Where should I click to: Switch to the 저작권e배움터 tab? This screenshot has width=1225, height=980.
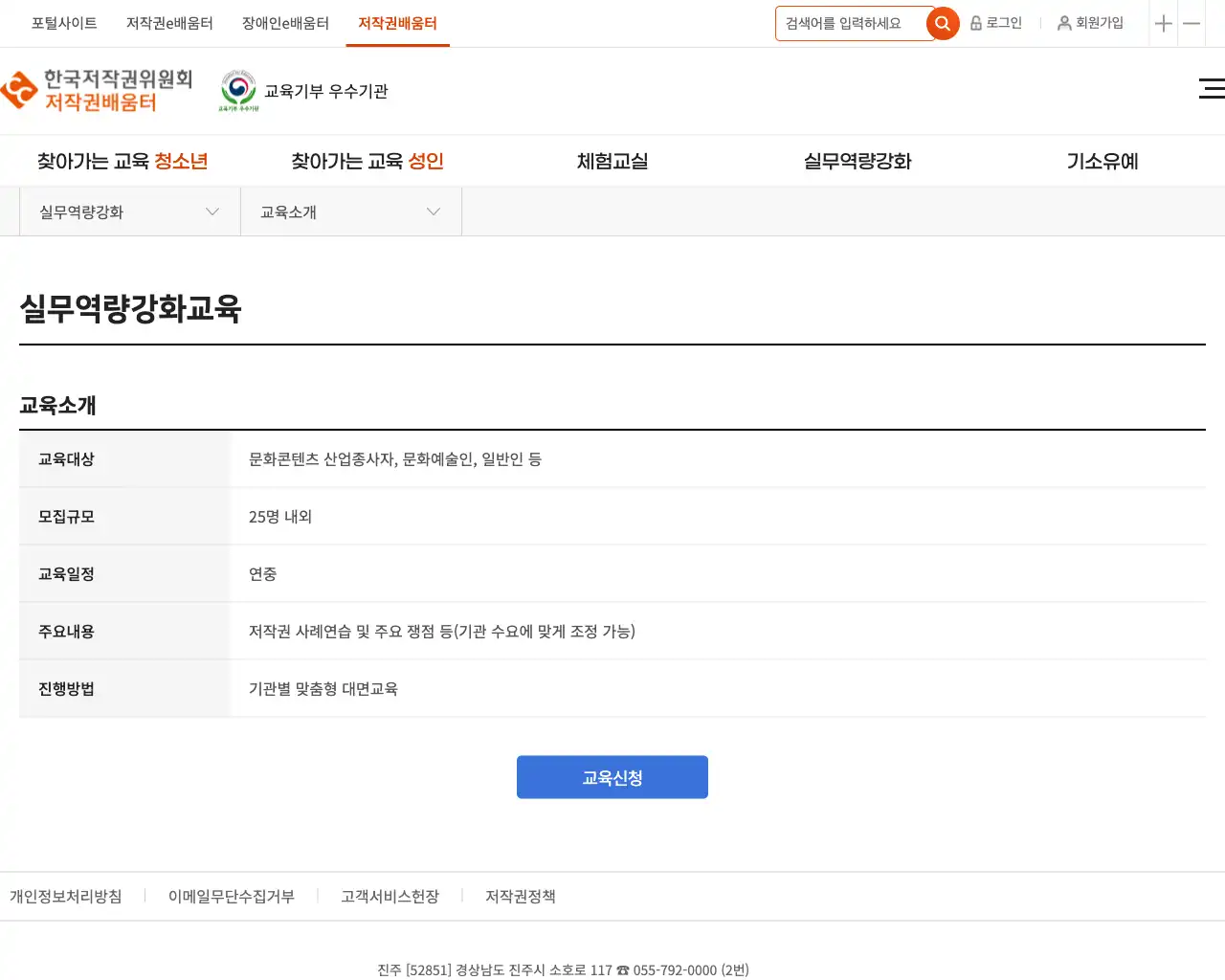[169, 23]
